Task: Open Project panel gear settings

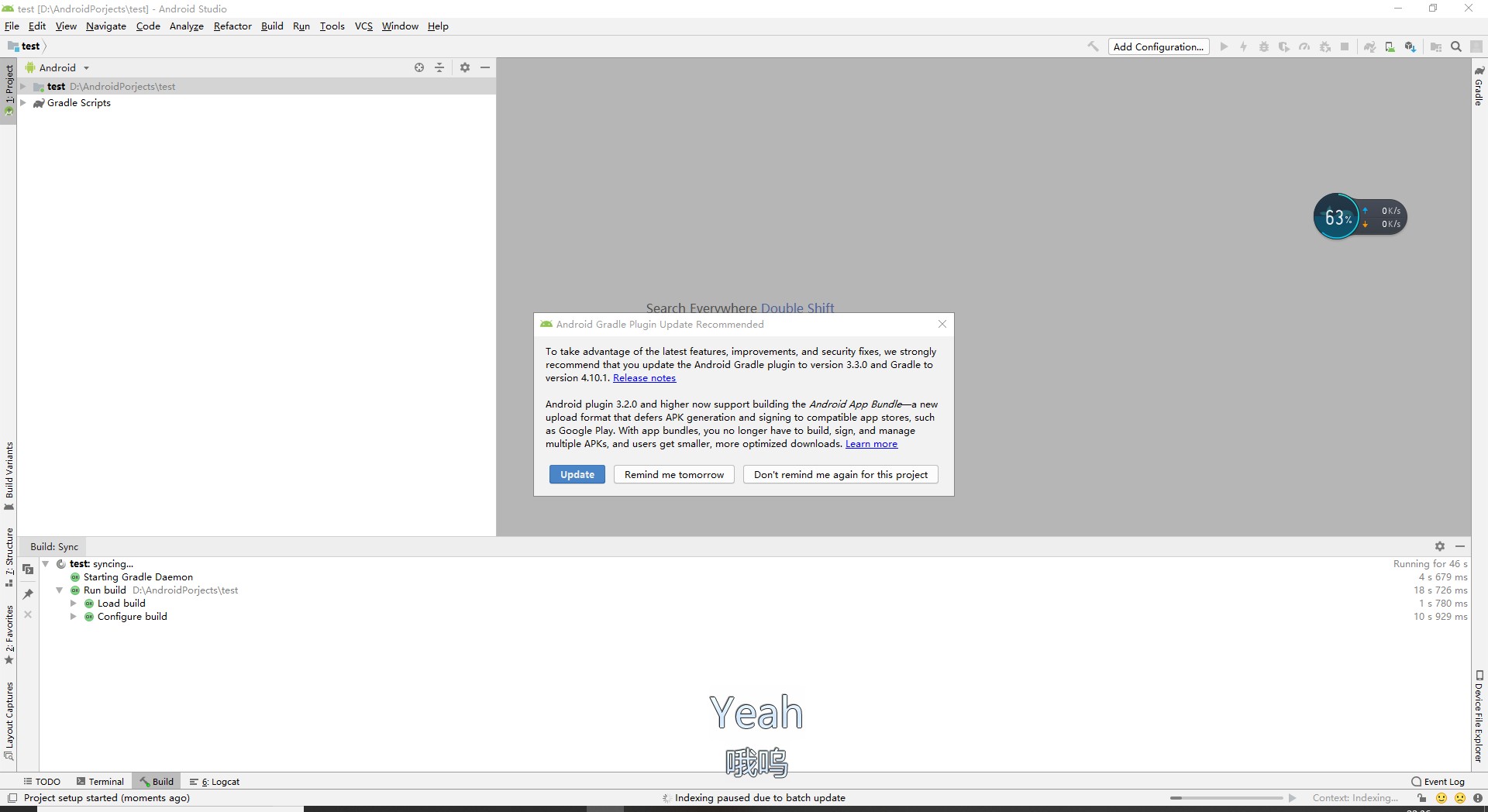Action: tap(465, 67)
